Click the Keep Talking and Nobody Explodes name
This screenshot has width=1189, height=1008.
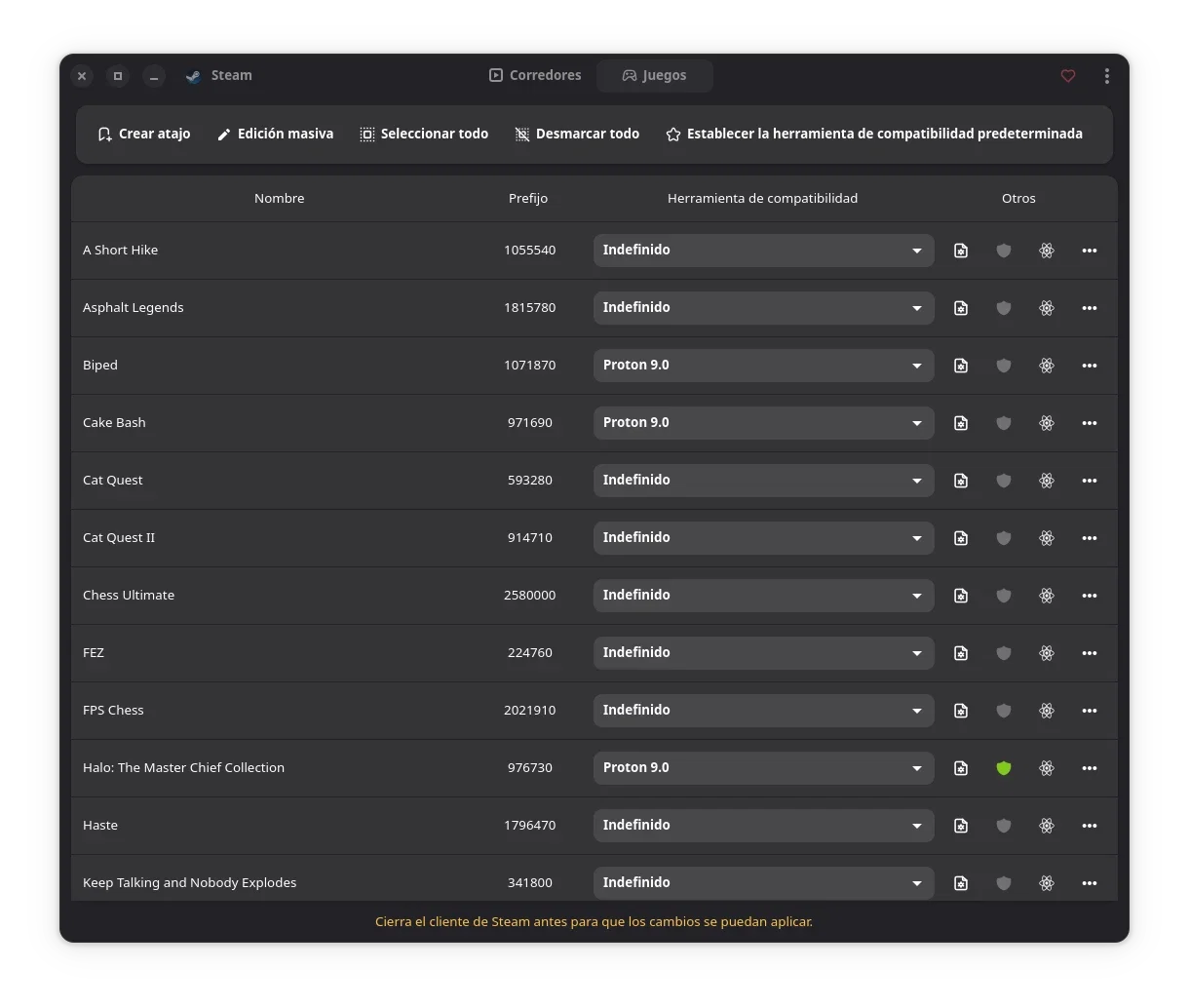point(190,882)
